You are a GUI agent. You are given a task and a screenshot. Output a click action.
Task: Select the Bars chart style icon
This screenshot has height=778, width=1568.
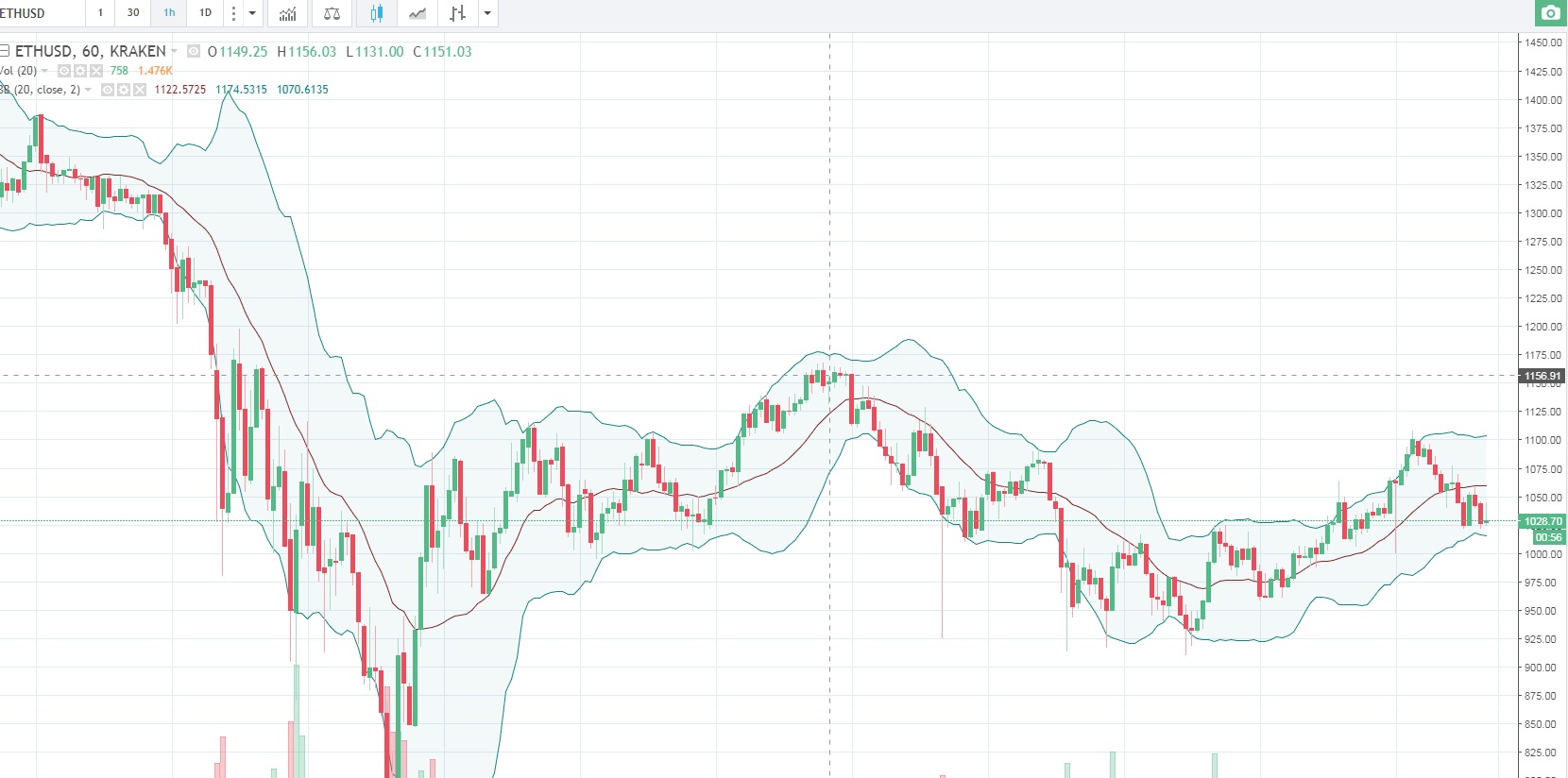click(x=457, y=13)
